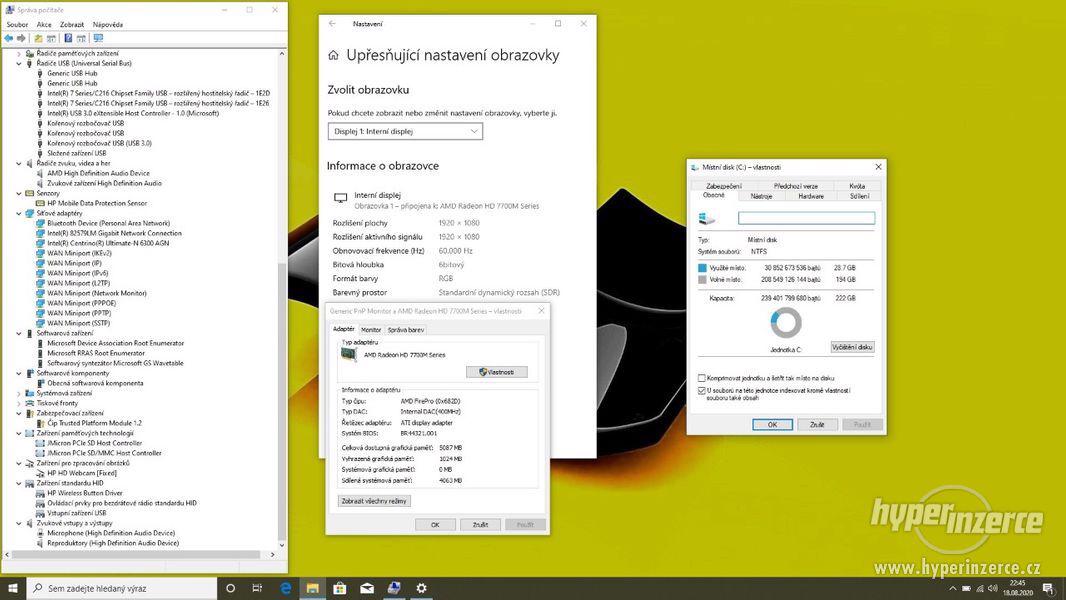Screen dimensions: 1066x600
Task: Click the Cortana circle on the taskbar
Action: tap(230, 588)
